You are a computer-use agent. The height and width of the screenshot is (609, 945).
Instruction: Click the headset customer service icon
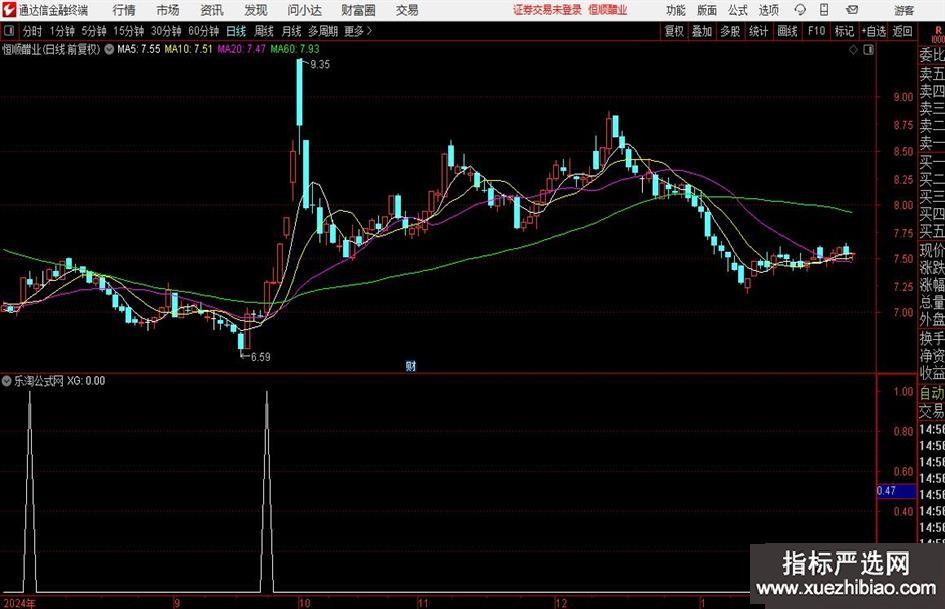click(x=800, y=10)
